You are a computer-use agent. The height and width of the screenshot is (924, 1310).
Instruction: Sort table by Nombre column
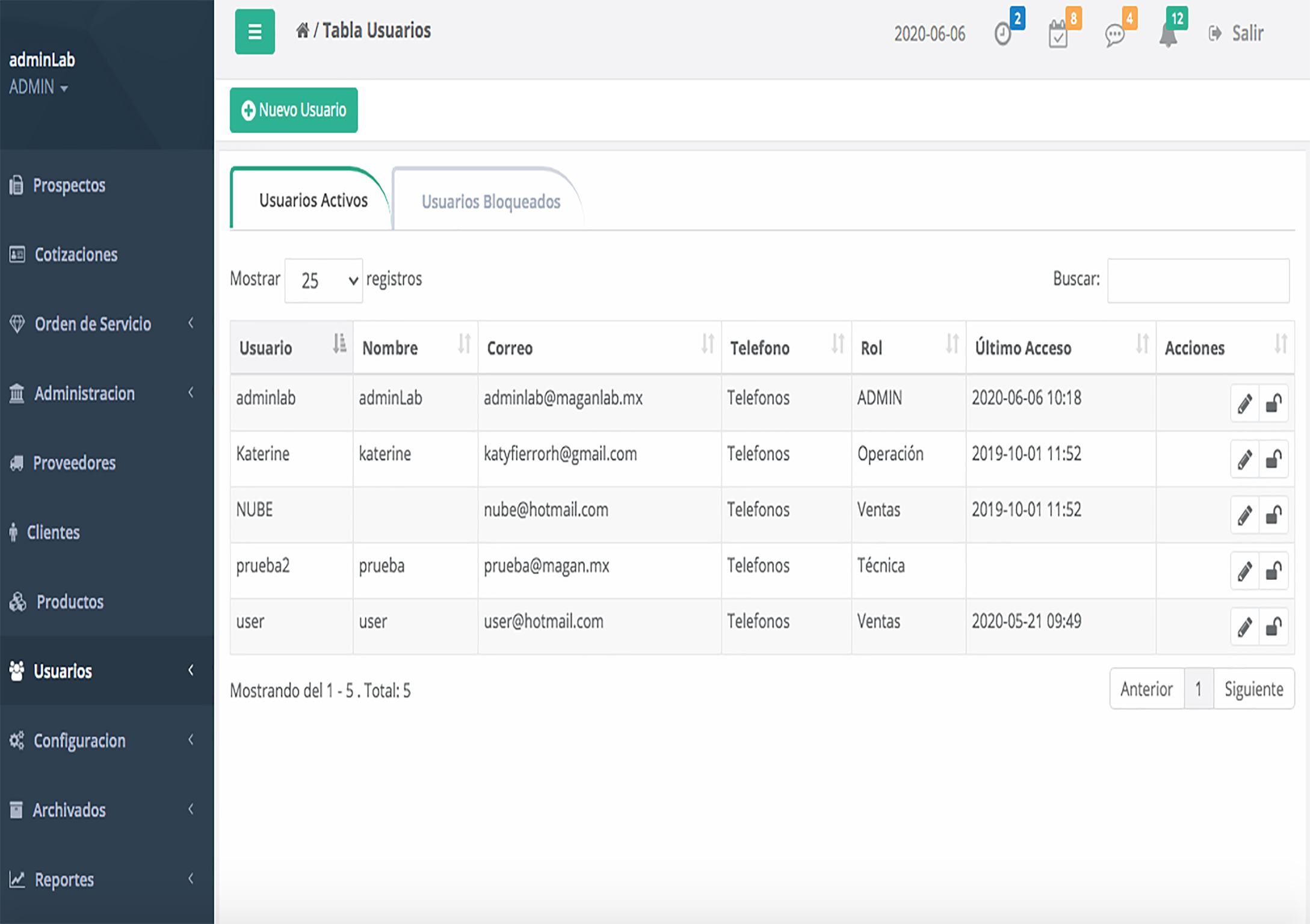point(415,347)
